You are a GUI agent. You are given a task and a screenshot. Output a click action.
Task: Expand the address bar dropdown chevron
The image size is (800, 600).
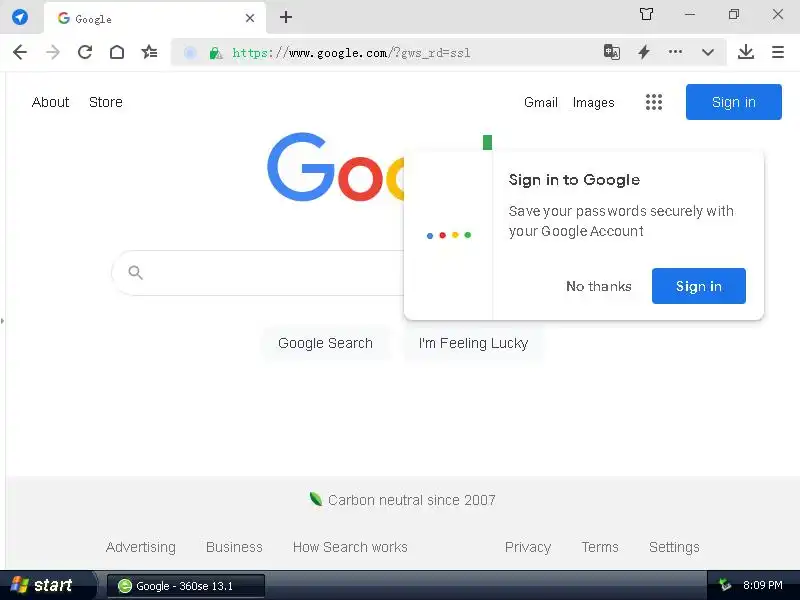pyautogui.click(x=708, y=52)
